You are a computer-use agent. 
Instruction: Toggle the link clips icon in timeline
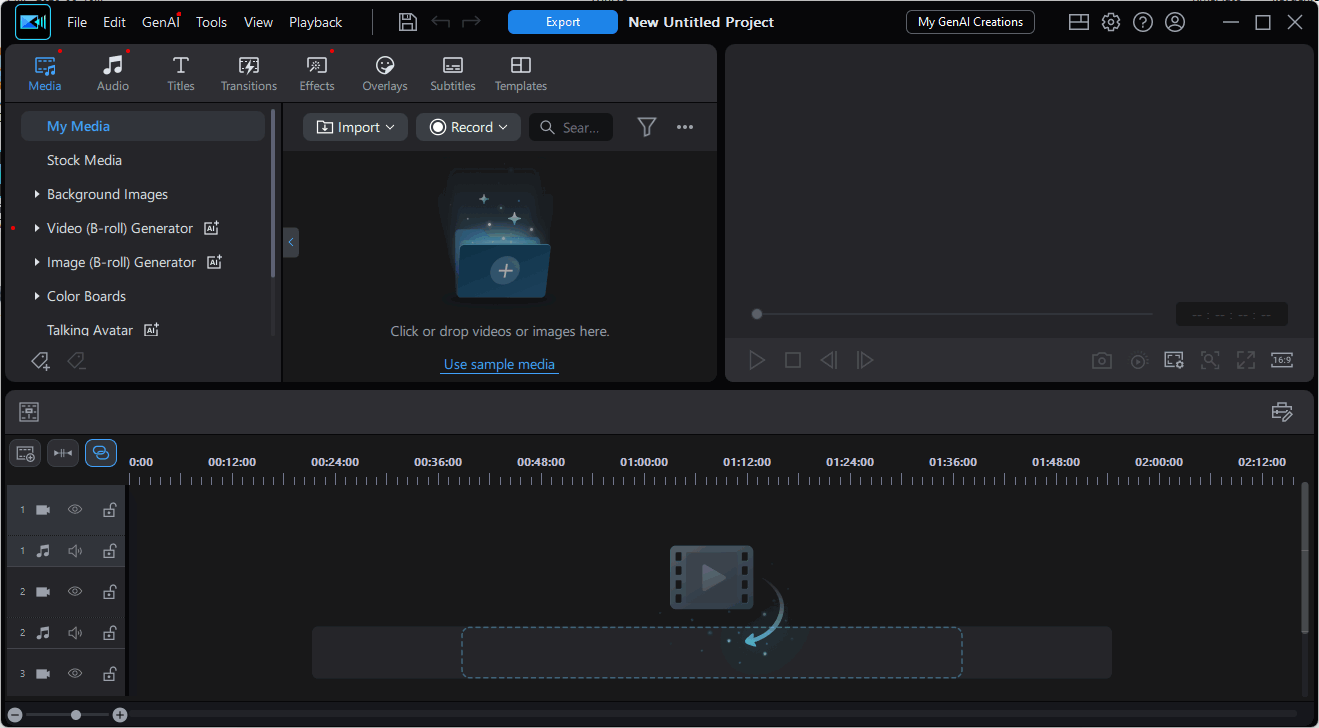pos(101,453)
